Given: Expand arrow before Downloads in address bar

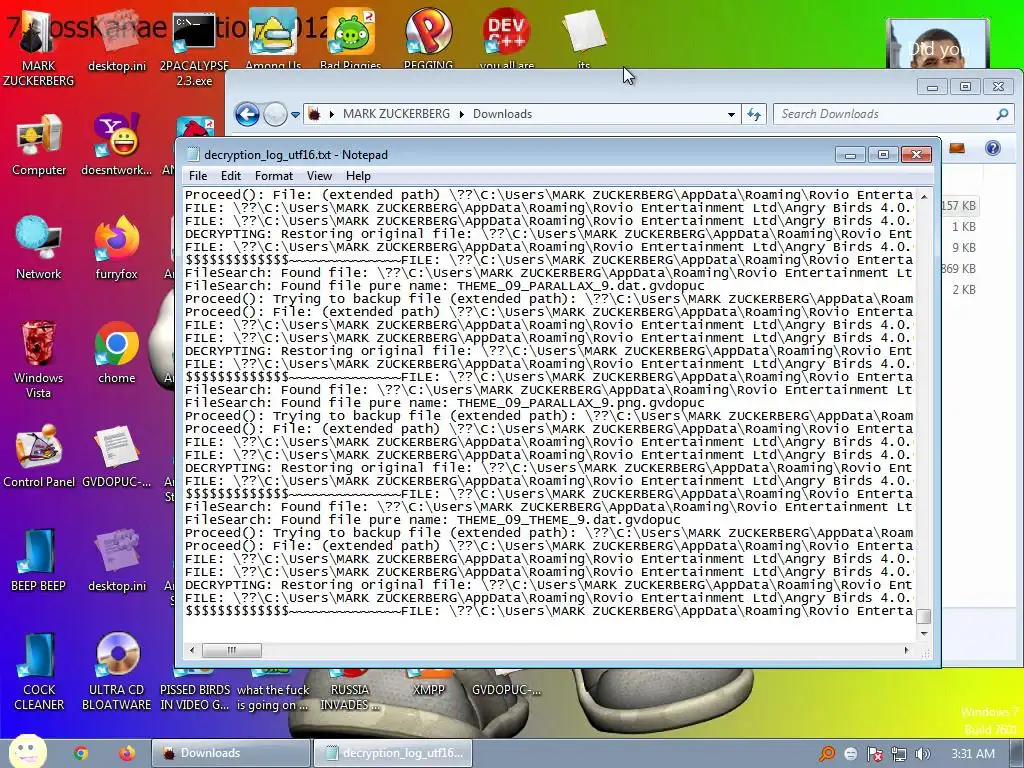Looking at the screenshot, I should click(462, 114).
